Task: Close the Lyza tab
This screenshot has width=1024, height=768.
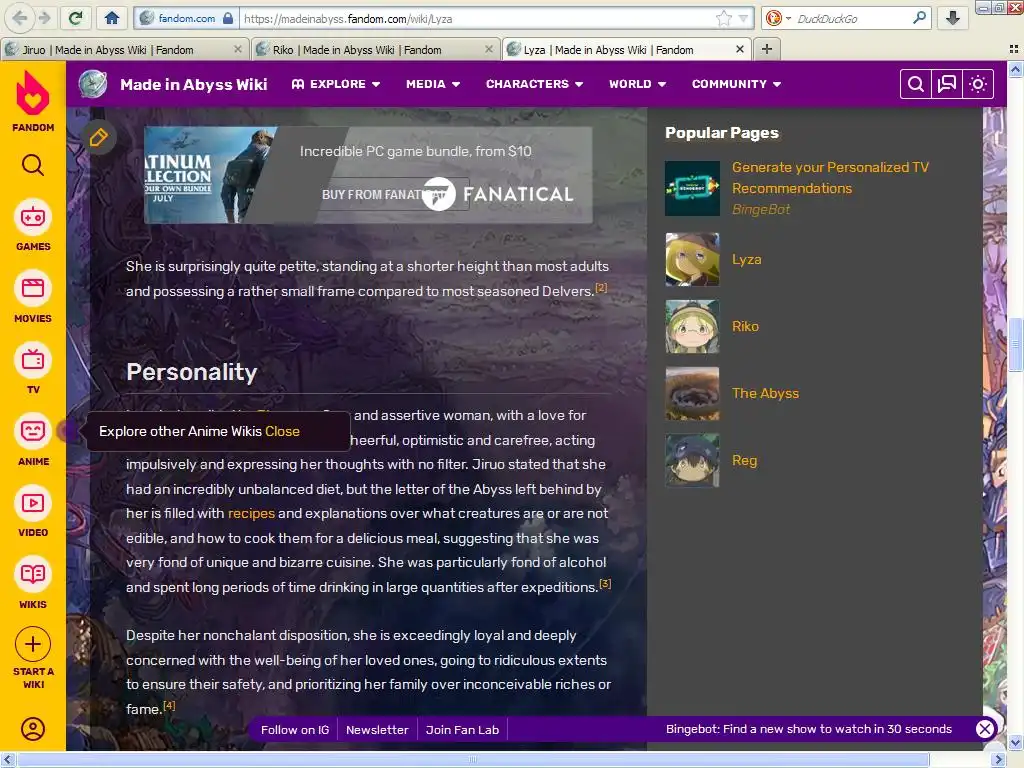Action: pos(740,49)
